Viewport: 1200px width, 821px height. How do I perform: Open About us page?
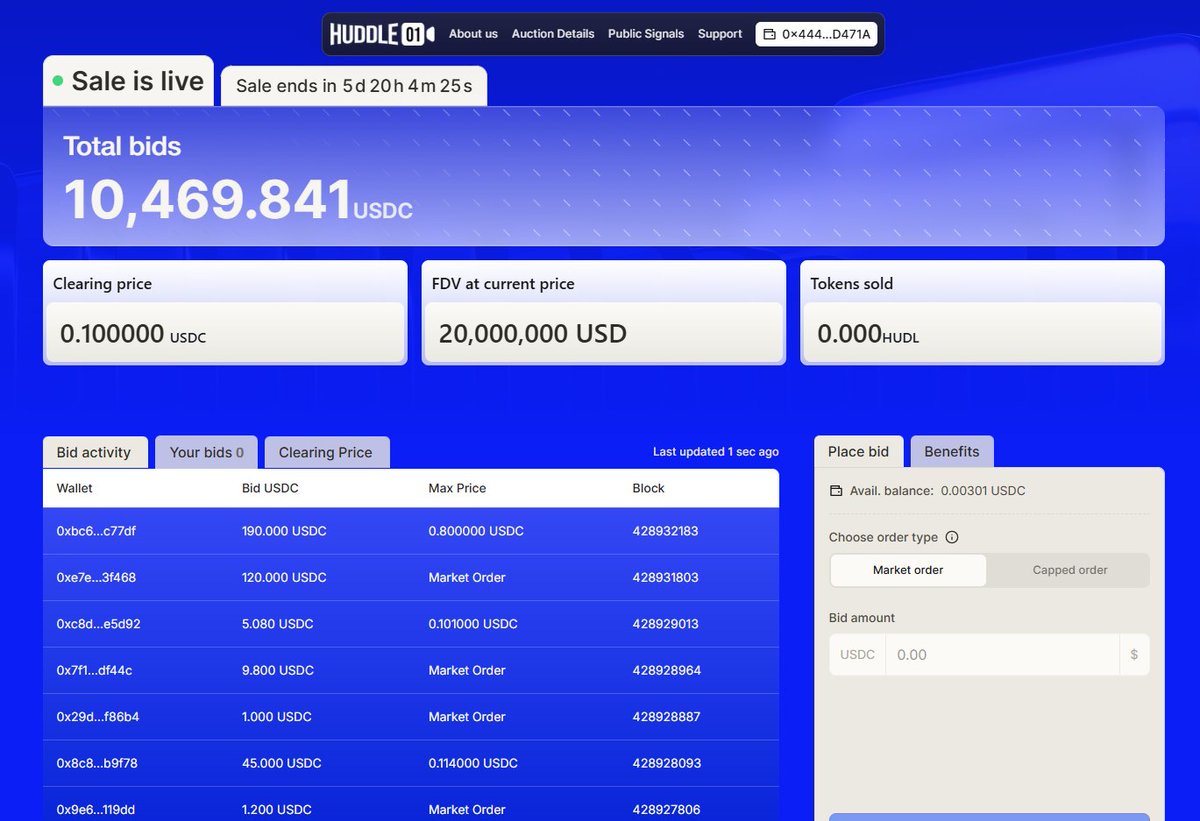(x=473, y=34)
